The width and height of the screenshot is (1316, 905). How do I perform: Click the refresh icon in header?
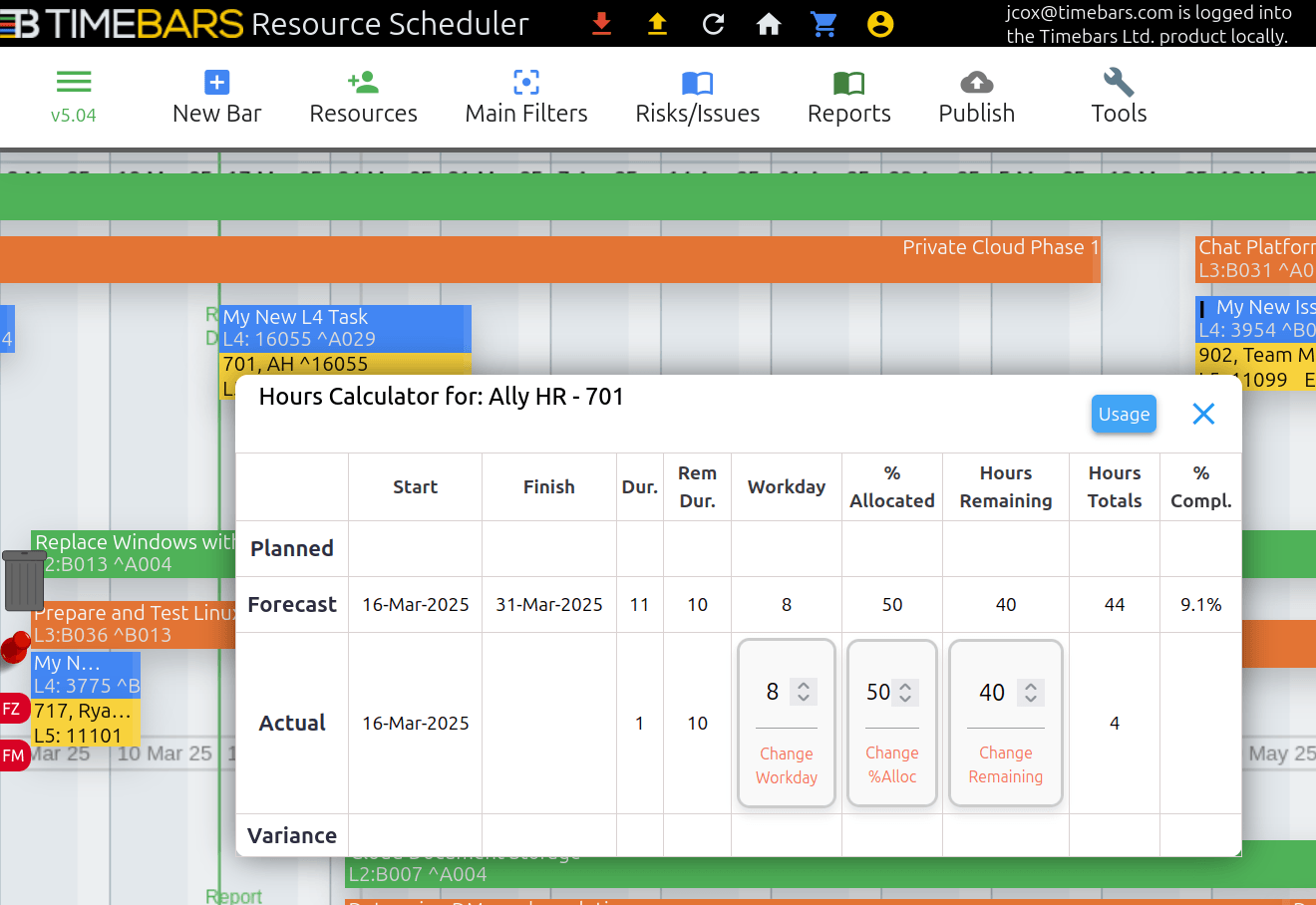(x=713, y=24)
